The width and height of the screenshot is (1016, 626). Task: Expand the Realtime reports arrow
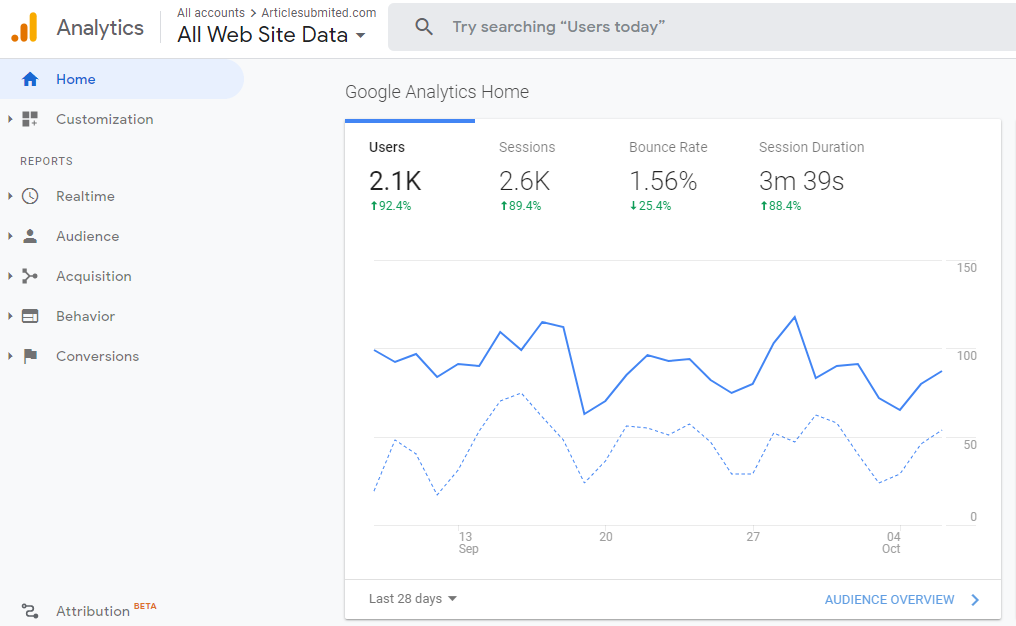tap(10, 196)
